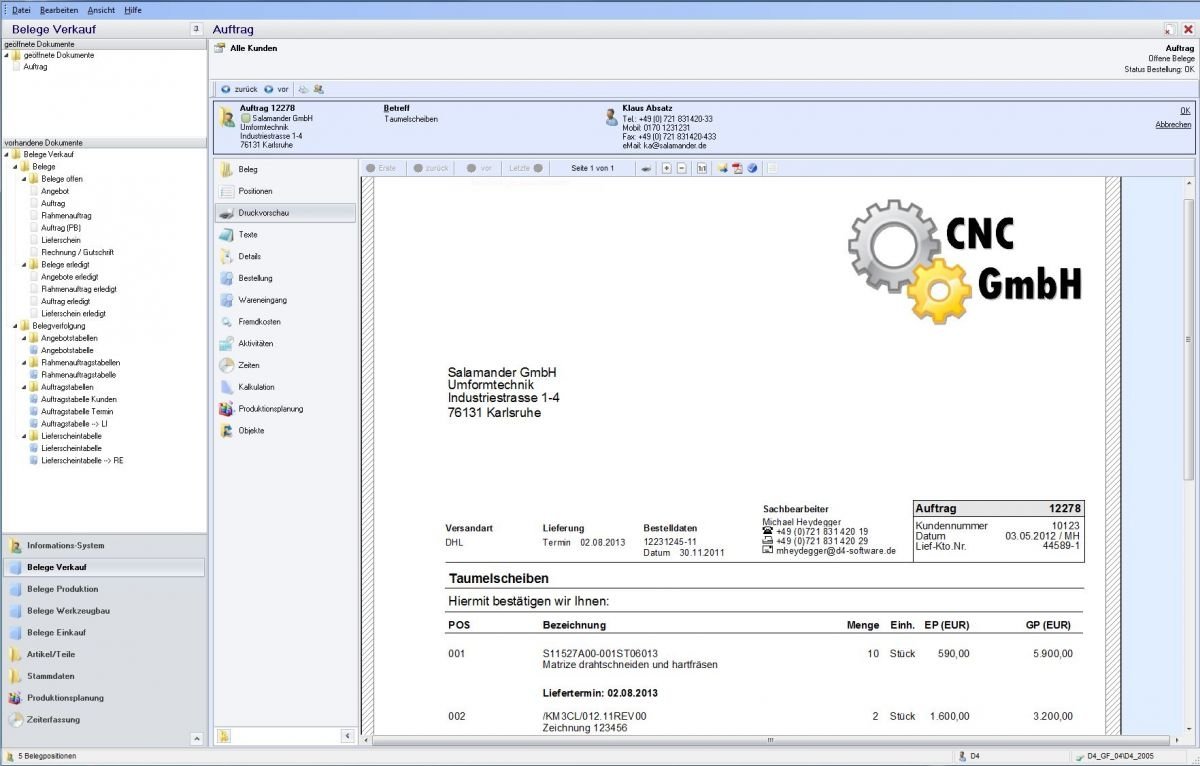Collapse the Angebotstabellen folder
Screen dimensions: 1200x766
coord(24,338)
